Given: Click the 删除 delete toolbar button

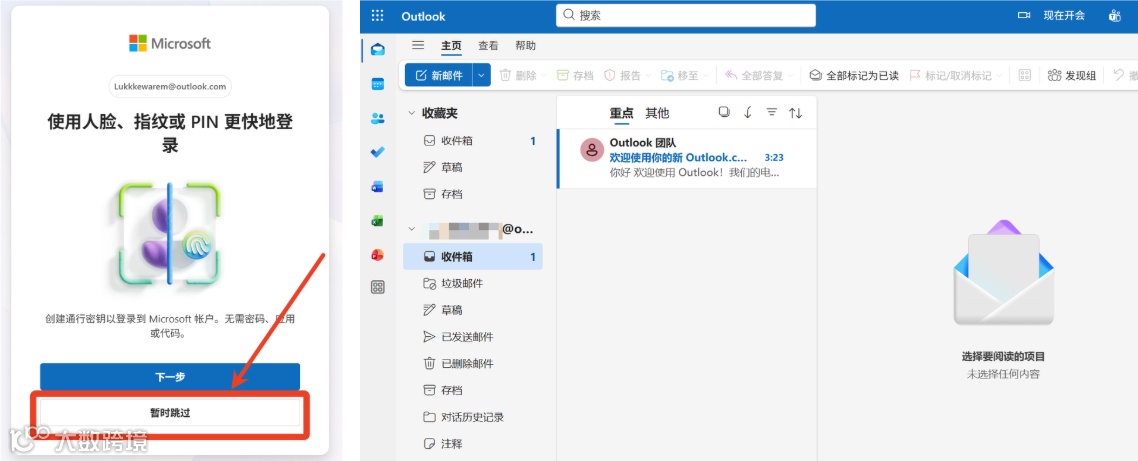Looking at the screenshot, I should tap(517, 76).
